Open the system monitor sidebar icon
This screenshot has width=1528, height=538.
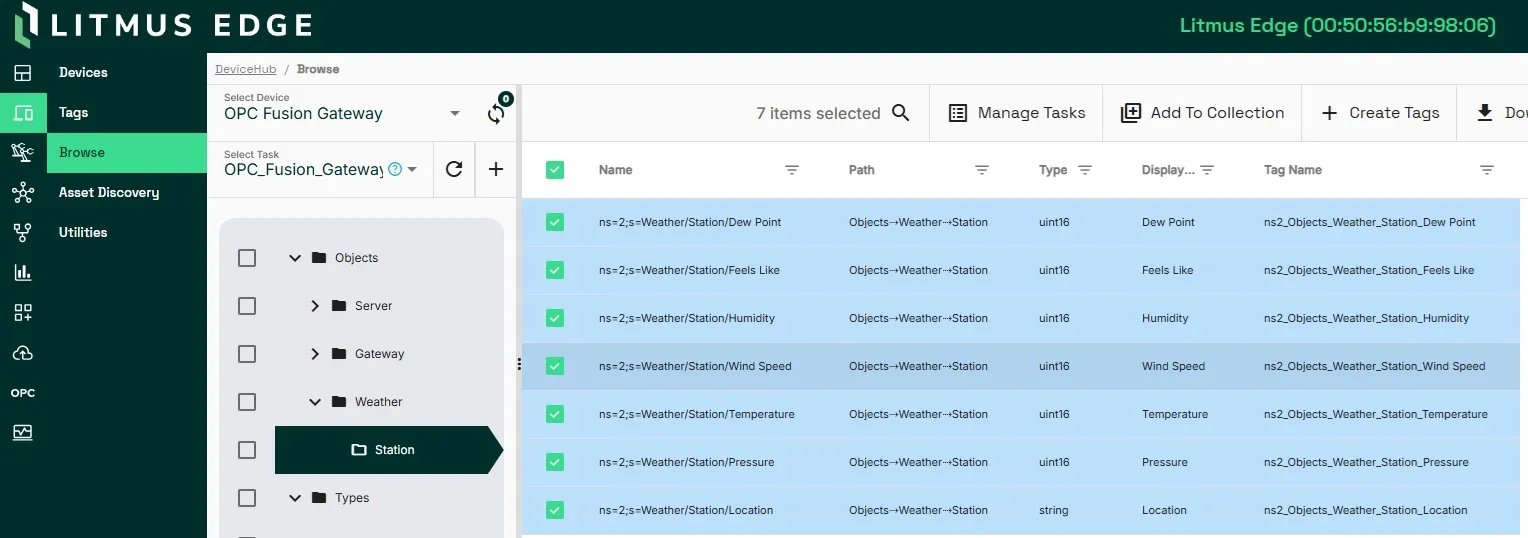pos(23,433)
